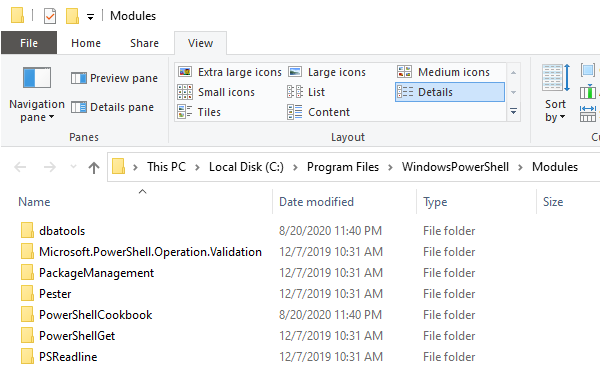Enable the Details pane
This screenshot has width=600, height=388.
click(112, 107)
